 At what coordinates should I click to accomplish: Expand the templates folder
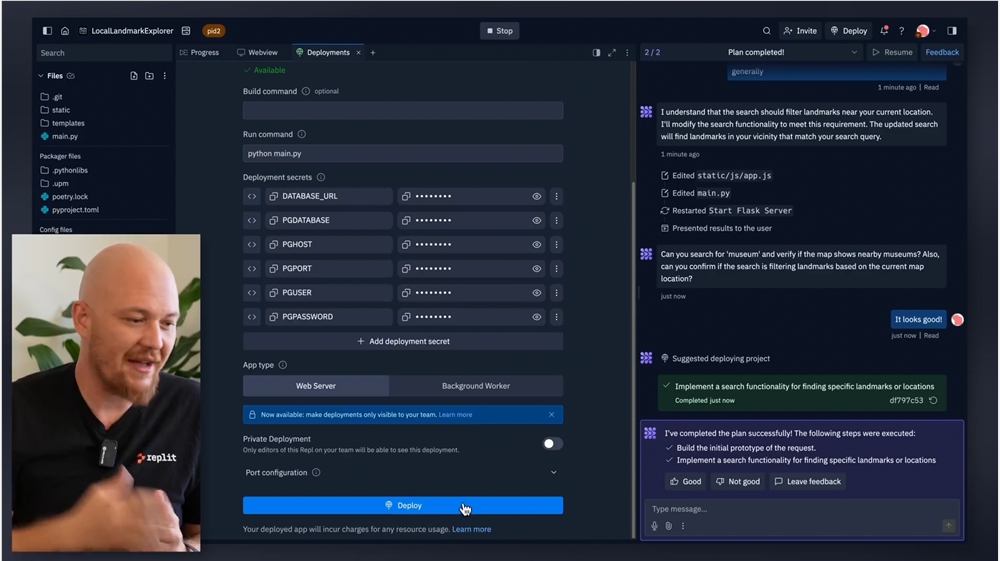(x=62, y=123)
